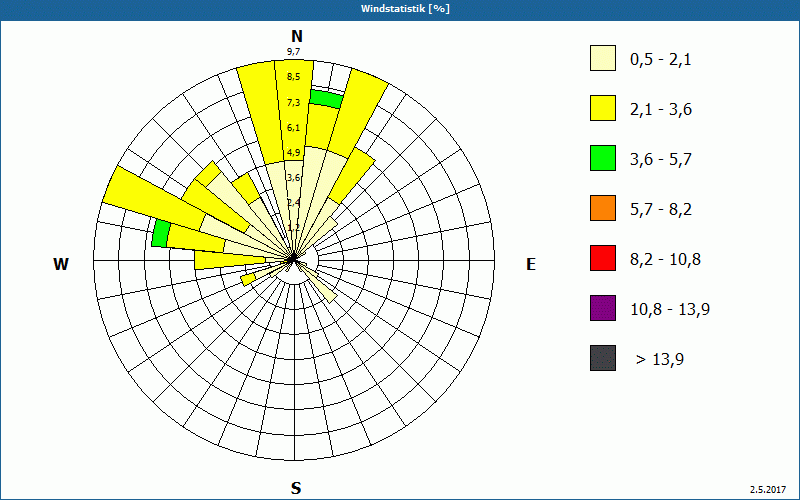This screenshot has width=800, height=500.
Task: Click the green 3,6 - 5,7 legend swatch
Action: 603,158
